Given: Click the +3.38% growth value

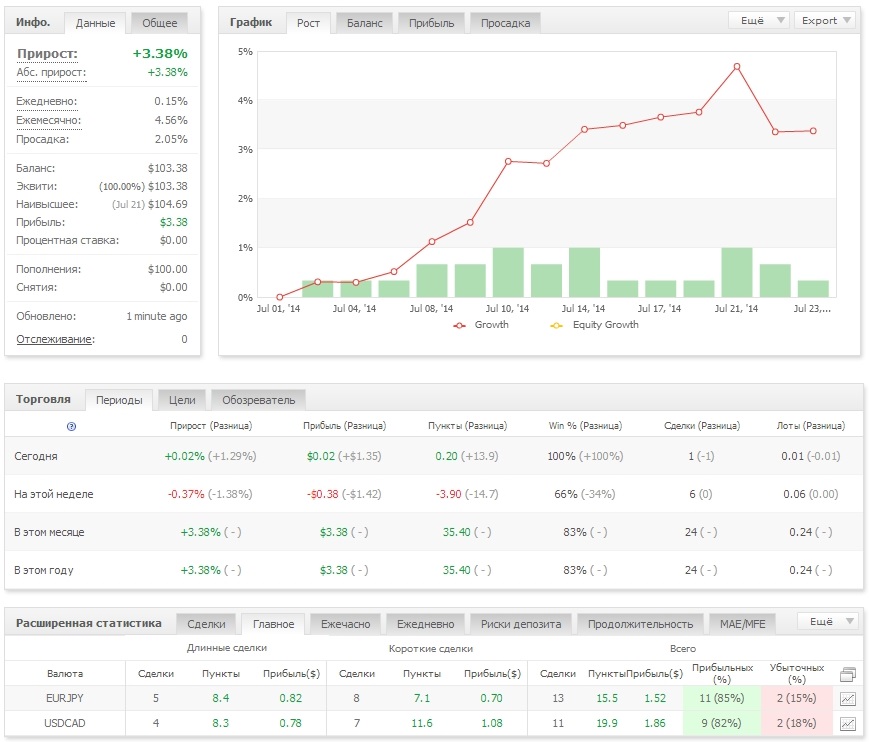Looking at the screenshot, I should 160,54.
